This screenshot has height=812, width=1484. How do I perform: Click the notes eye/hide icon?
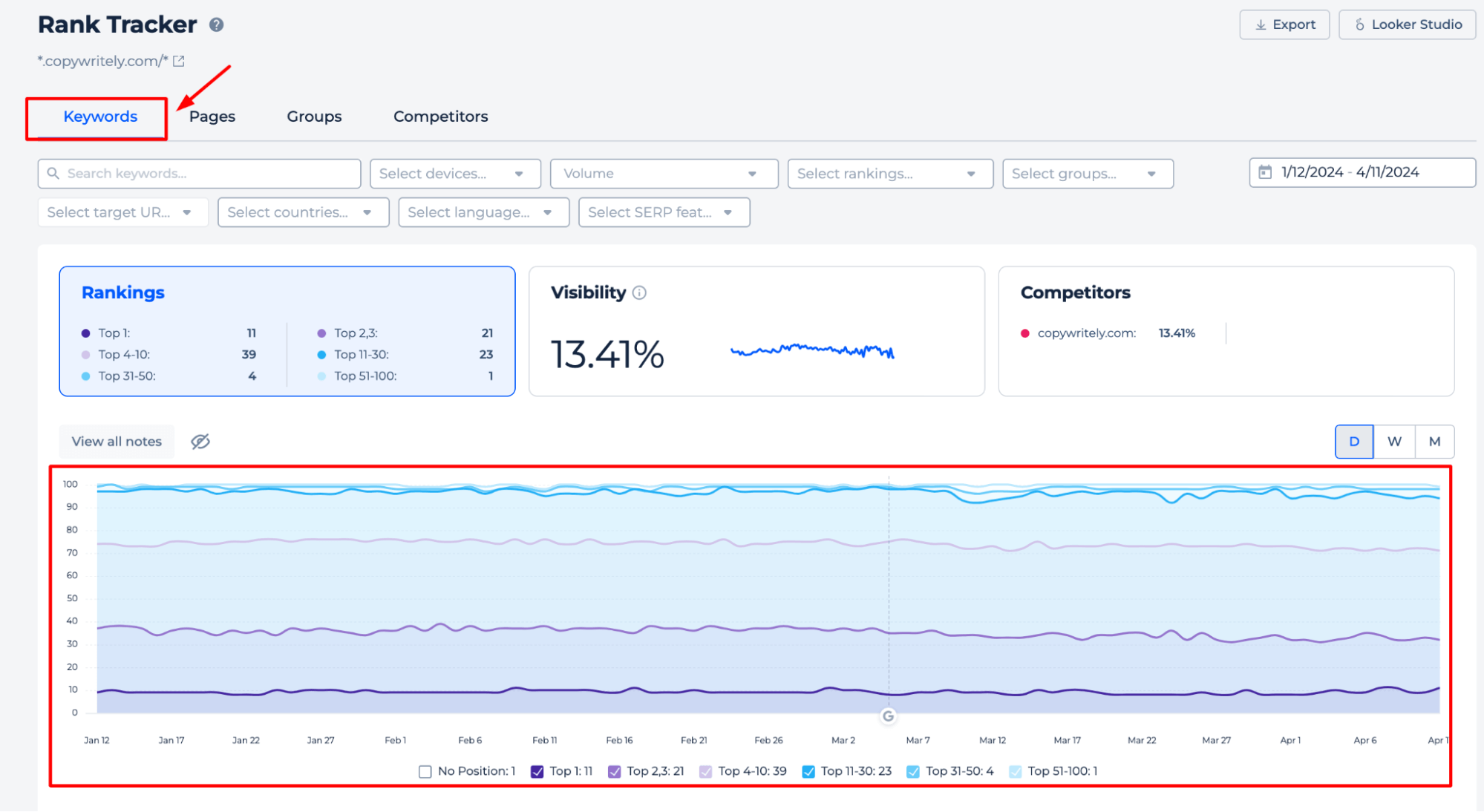[x=200, y=441]
